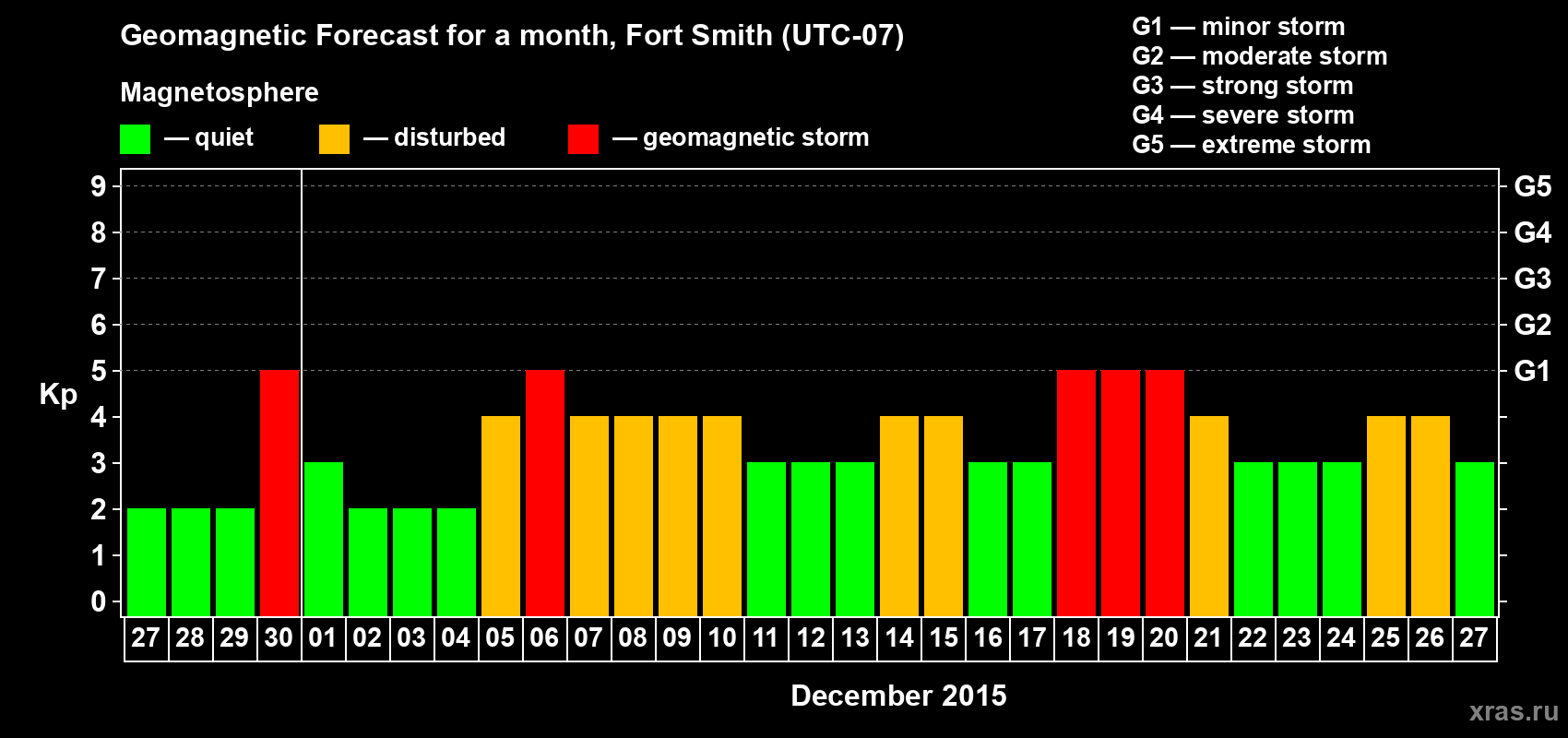Click date label 12 on the axis
The height and width of the screenshot is (738, 1568).
tap(811, 638)
